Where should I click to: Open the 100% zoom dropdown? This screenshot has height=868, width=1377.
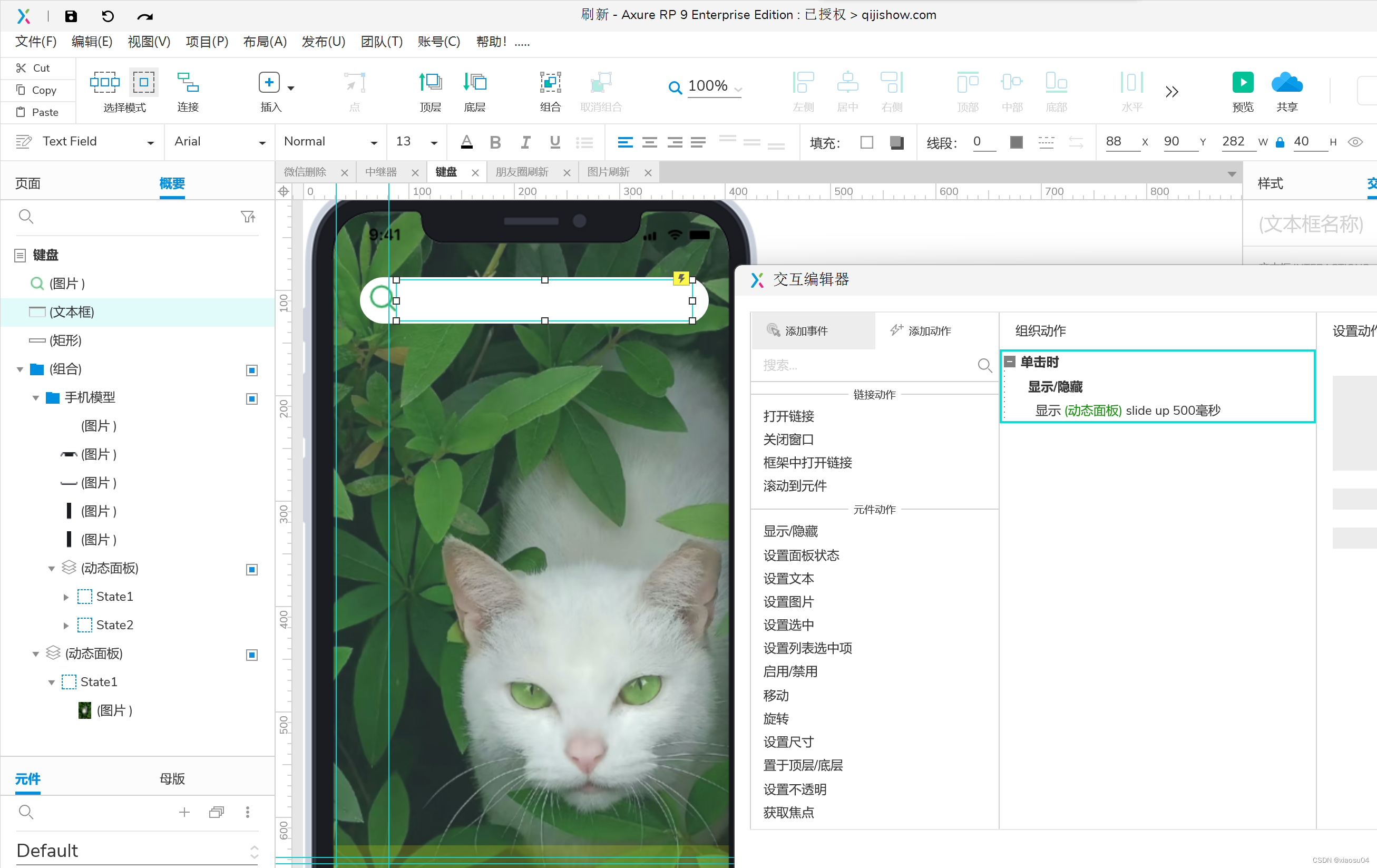[738, 89]
